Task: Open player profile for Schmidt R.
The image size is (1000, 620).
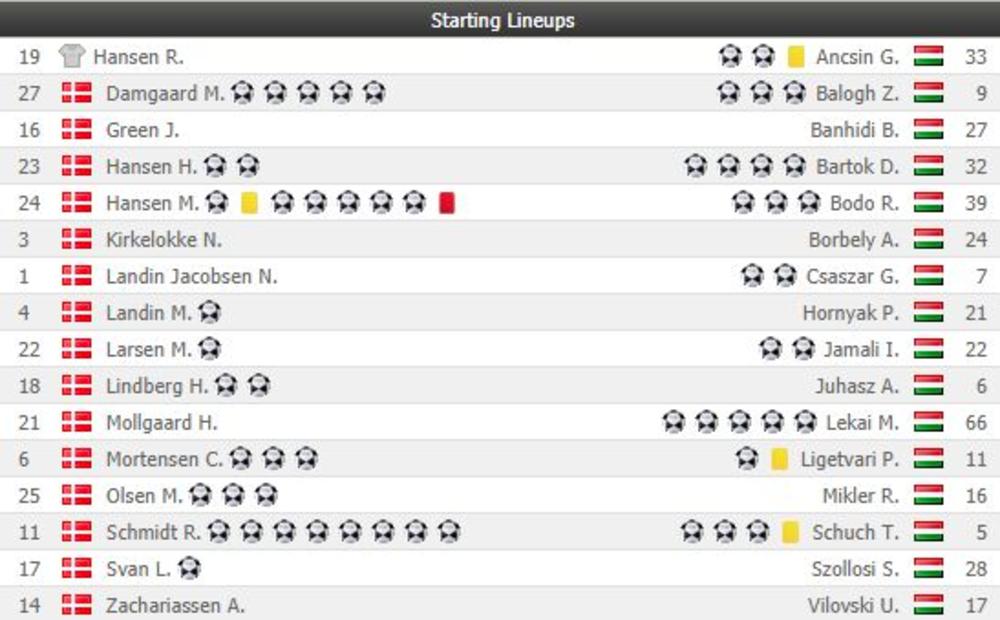Action: pyautogui.click(x=153, y=532)
